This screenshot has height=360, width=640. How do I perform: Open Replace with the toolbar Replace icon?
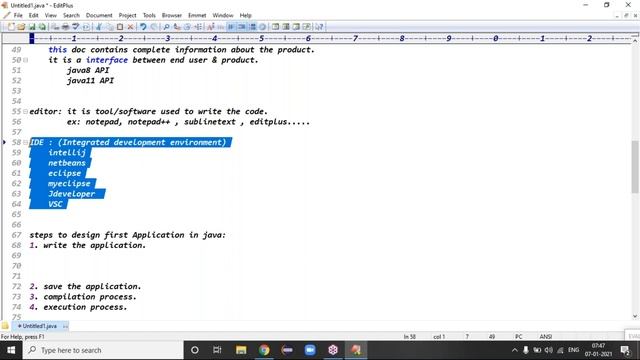coord(177,27)
